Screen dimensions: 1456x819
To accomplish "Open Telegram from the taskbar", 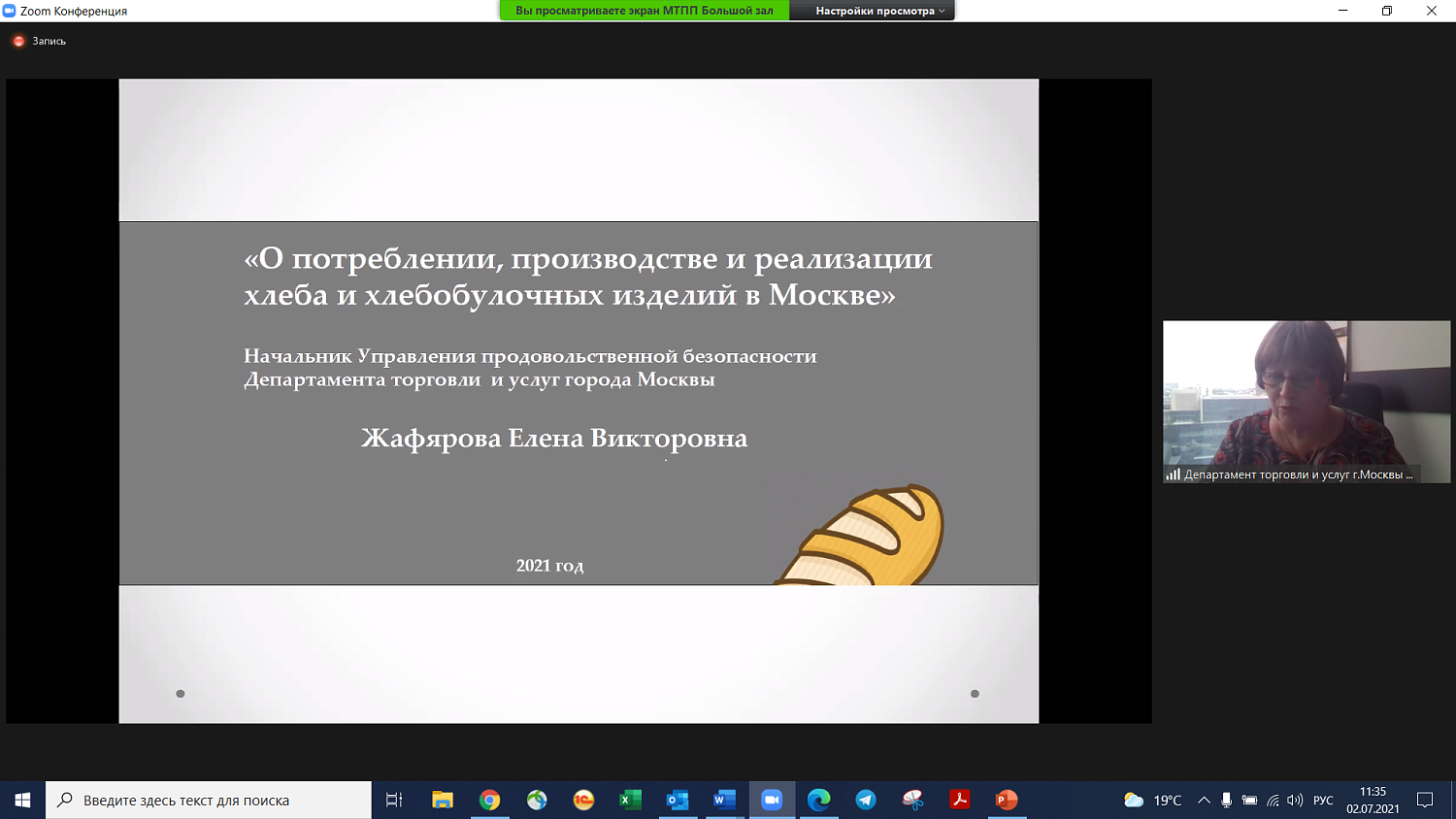I will pyautogui.click(x=864, y=800).
